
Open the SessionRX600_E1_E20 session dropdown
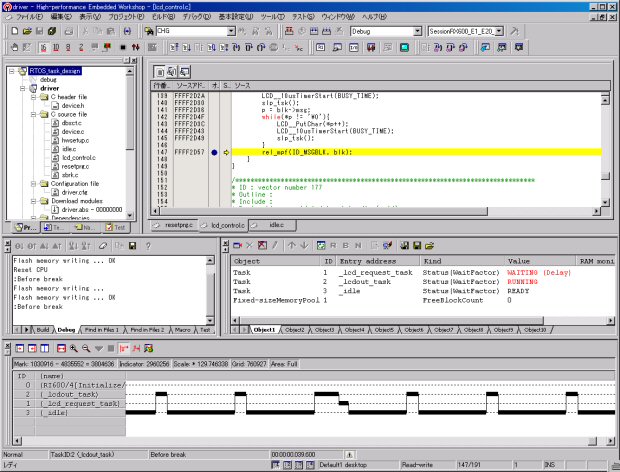[x=499, y=31]
